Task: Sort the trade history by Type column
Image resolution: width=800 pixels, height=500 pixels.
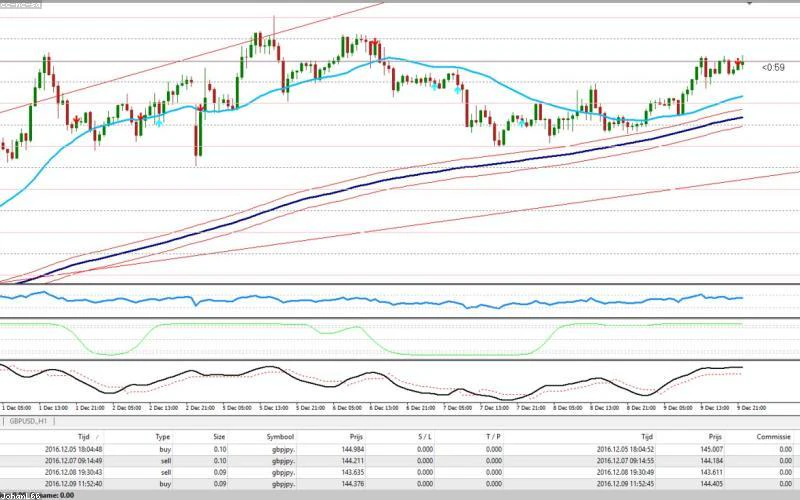Action: click(163, 437)
